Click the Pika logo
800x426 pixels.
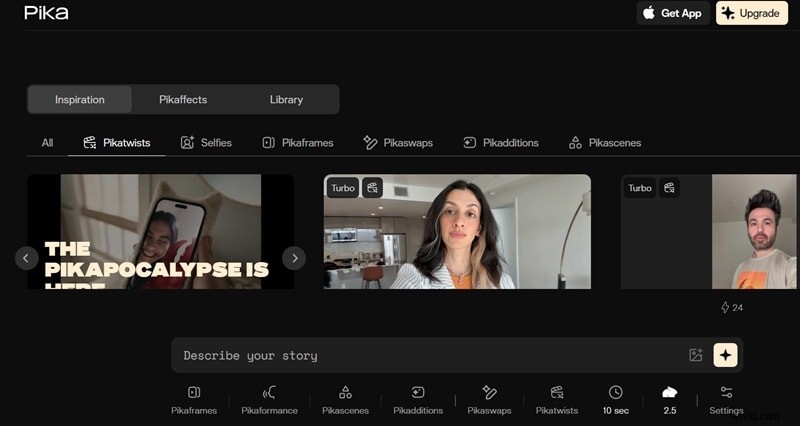tap(46, 13)
